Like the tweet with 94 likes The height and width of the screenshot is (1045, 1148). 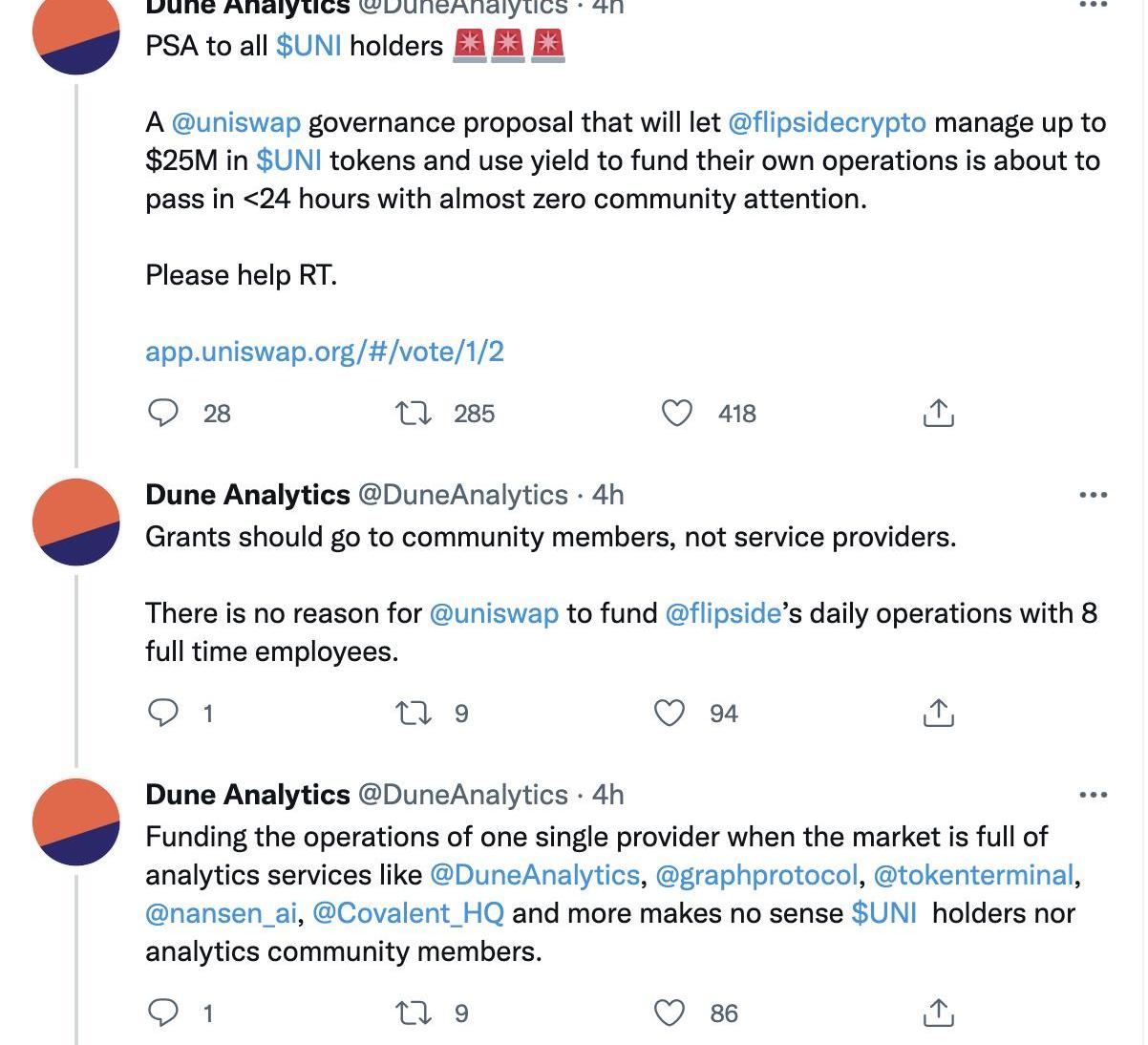669,713
